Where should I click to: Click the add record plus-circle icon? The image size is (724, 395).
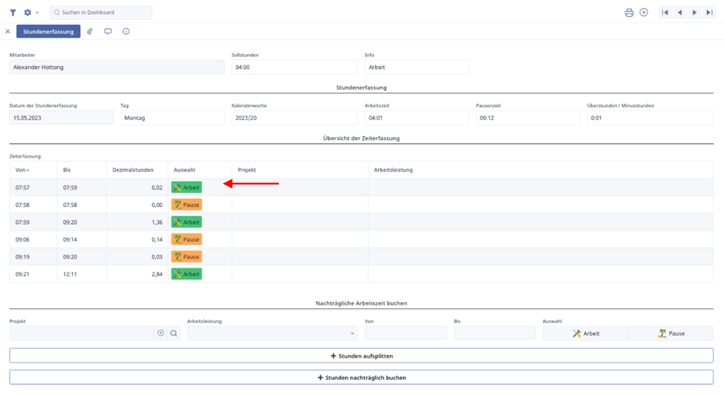[x=644, y=12]
